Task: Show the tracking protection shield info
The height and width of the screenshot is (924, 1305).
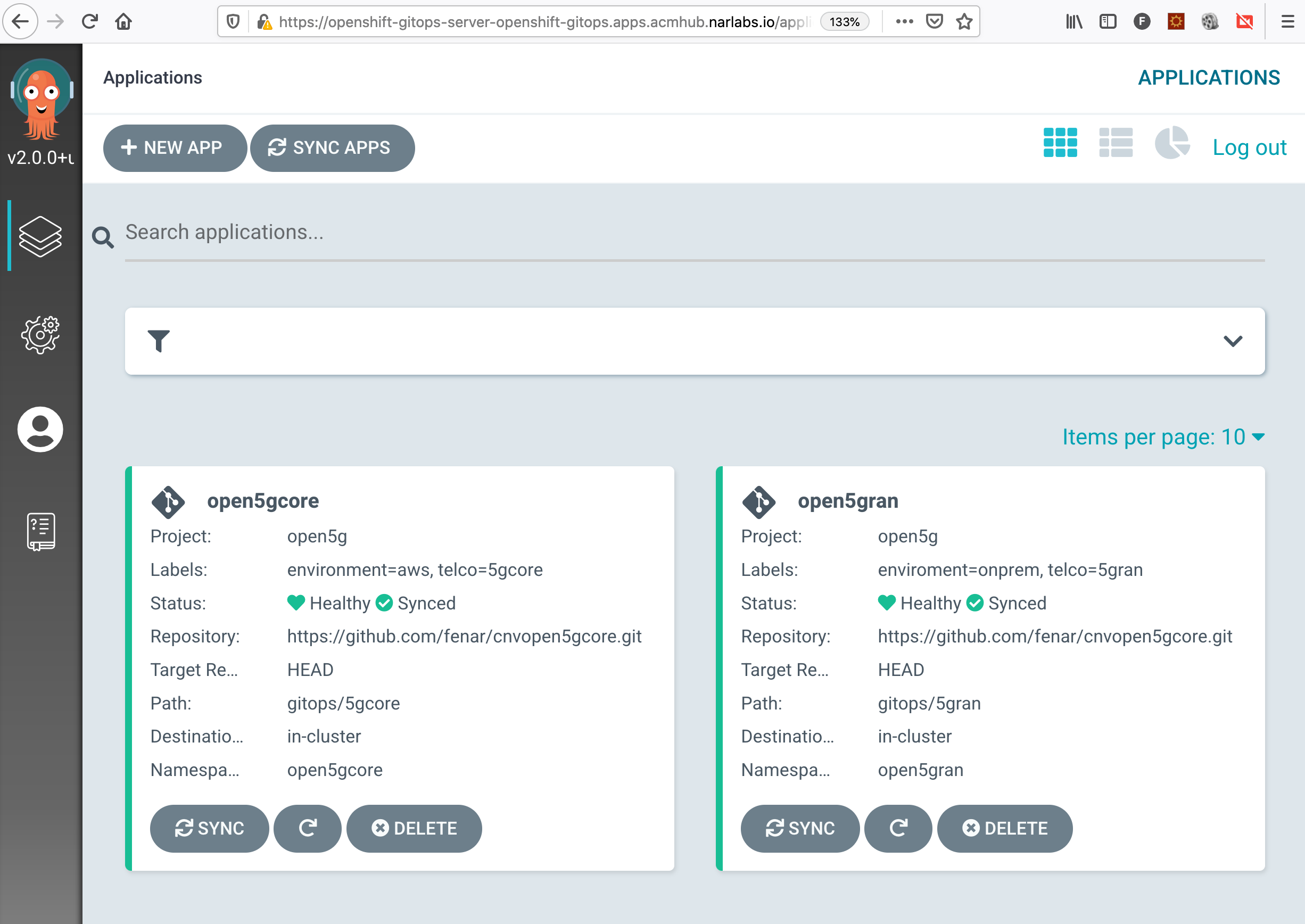Action: click(233, 22)
